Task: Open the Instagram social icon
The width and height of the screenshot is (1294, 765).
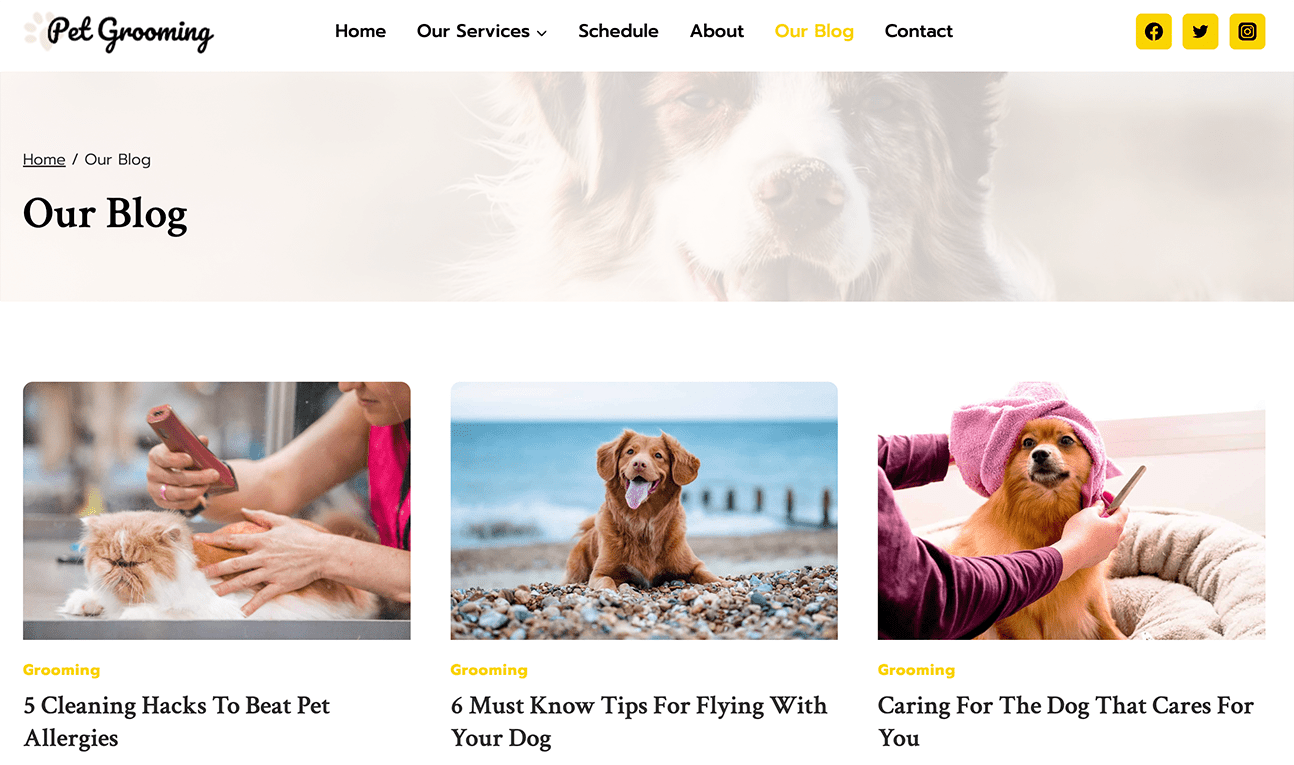Action: pyautogui.click(x=1247, y=31)
